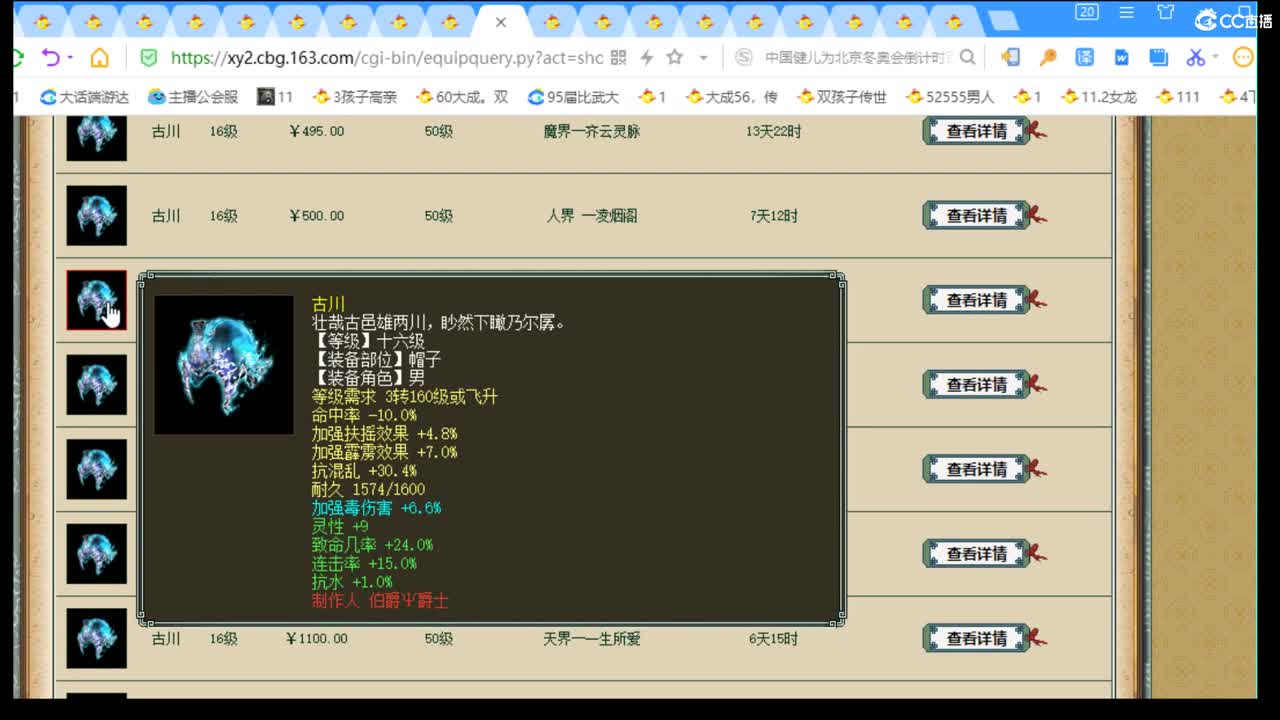The image size is (1280, 720).
Task: Click price ¥500.00
Action: point(316,216)
